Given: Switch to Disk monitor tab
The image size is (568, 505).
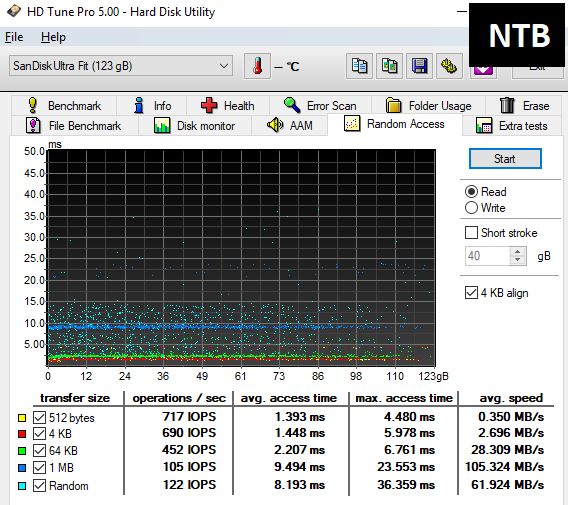Looking at the screenshot, I should click(195, 126).
